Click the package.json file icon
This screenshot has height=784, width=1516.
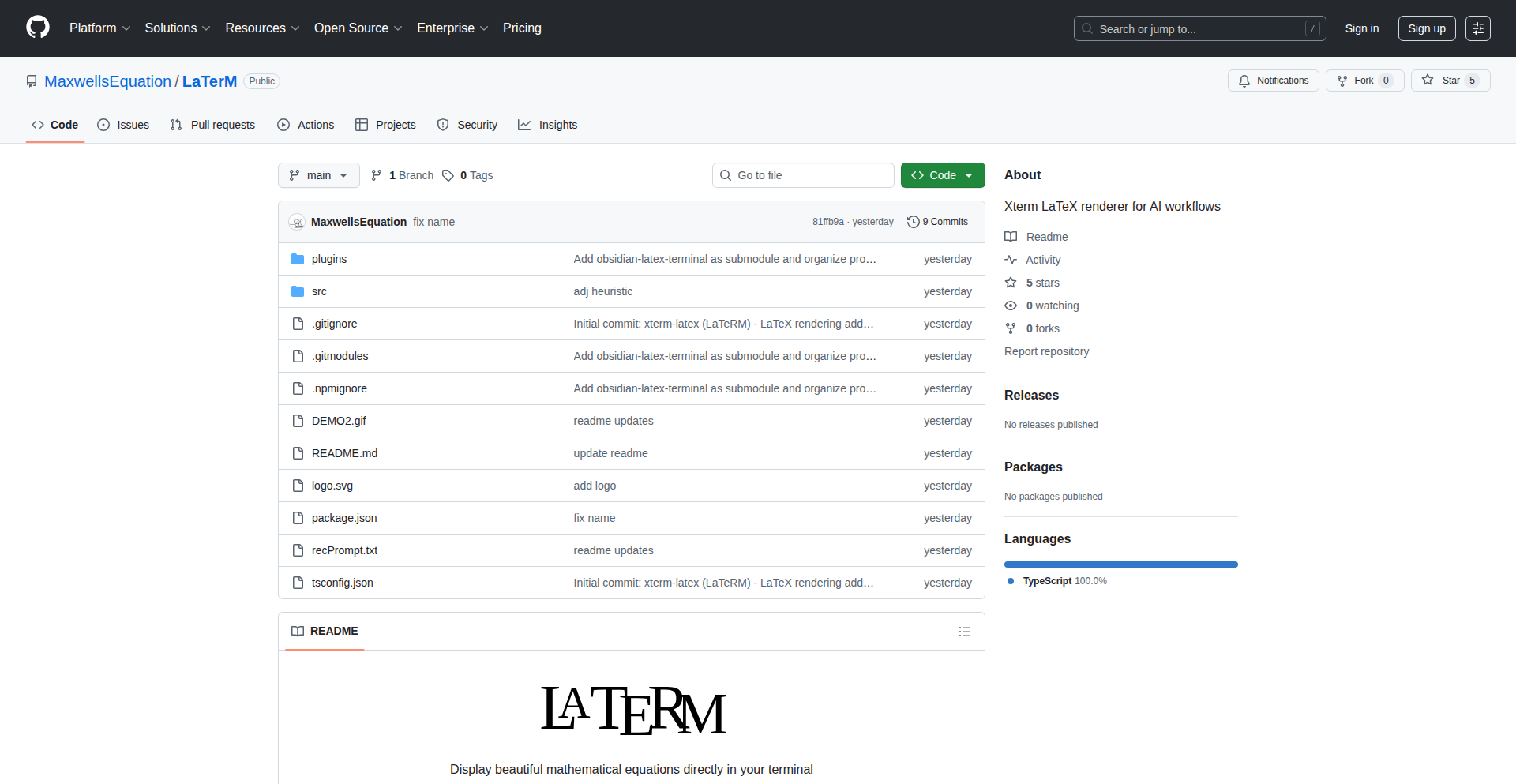pos(298,518)
